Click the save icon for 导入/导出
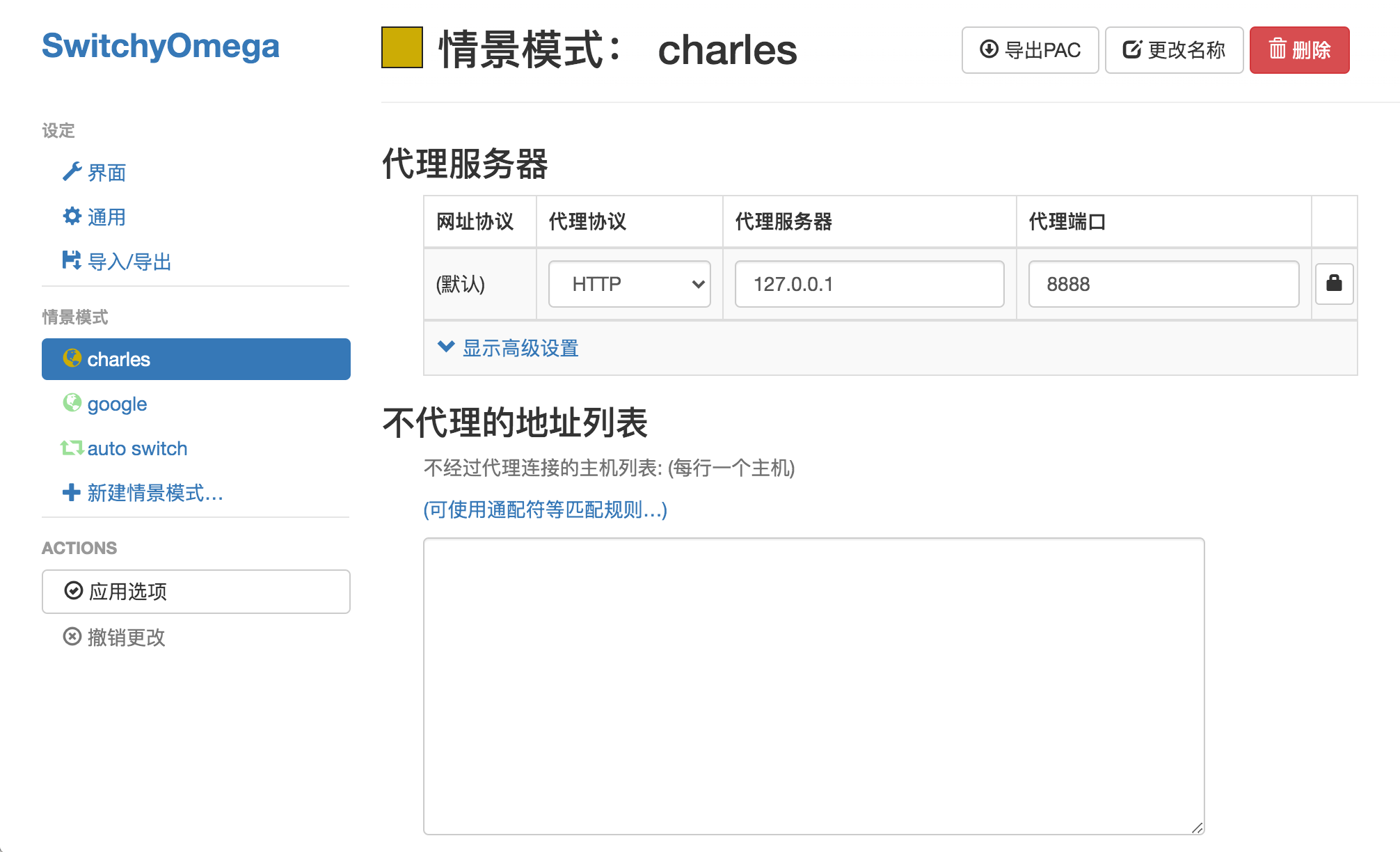This screenshot has width=1400, height=852. tap(72, 260)
